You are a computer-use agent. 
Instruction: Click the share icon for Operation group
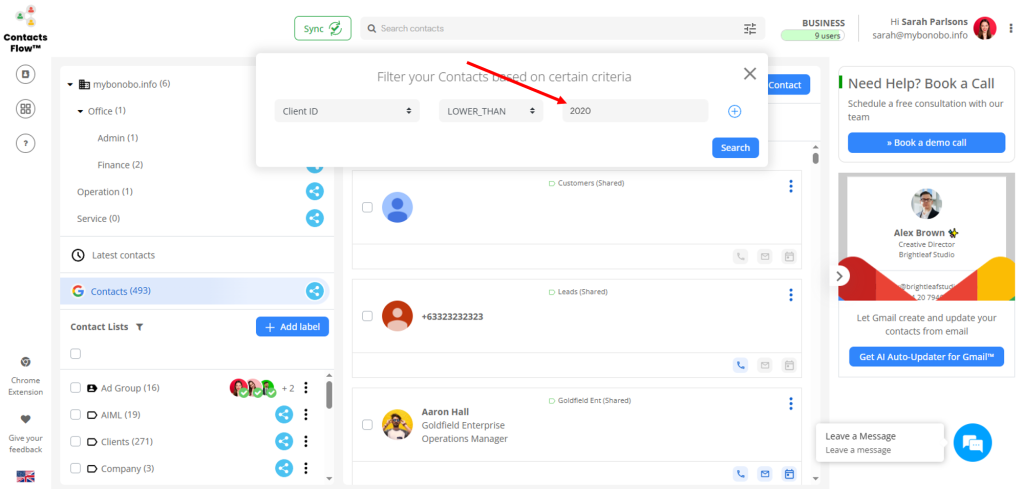[314, 191]
